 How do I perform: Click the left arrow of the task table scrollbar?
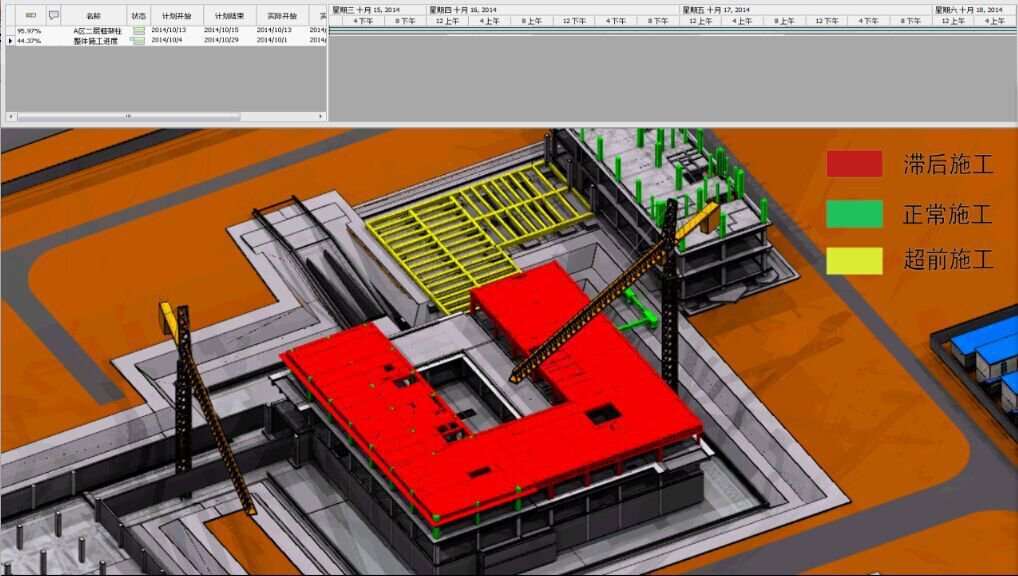pyautogui.click(x=10, y=116)
